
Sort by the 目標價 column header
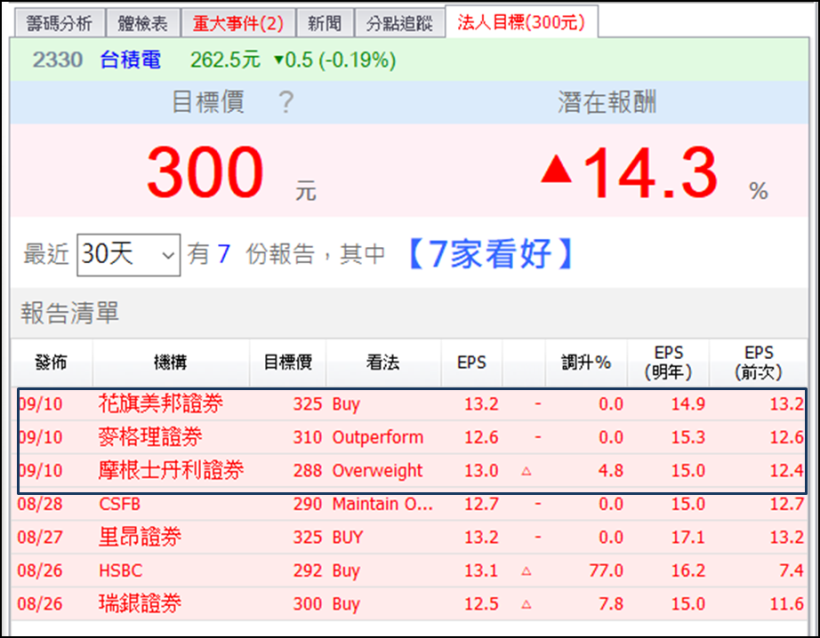288,362
